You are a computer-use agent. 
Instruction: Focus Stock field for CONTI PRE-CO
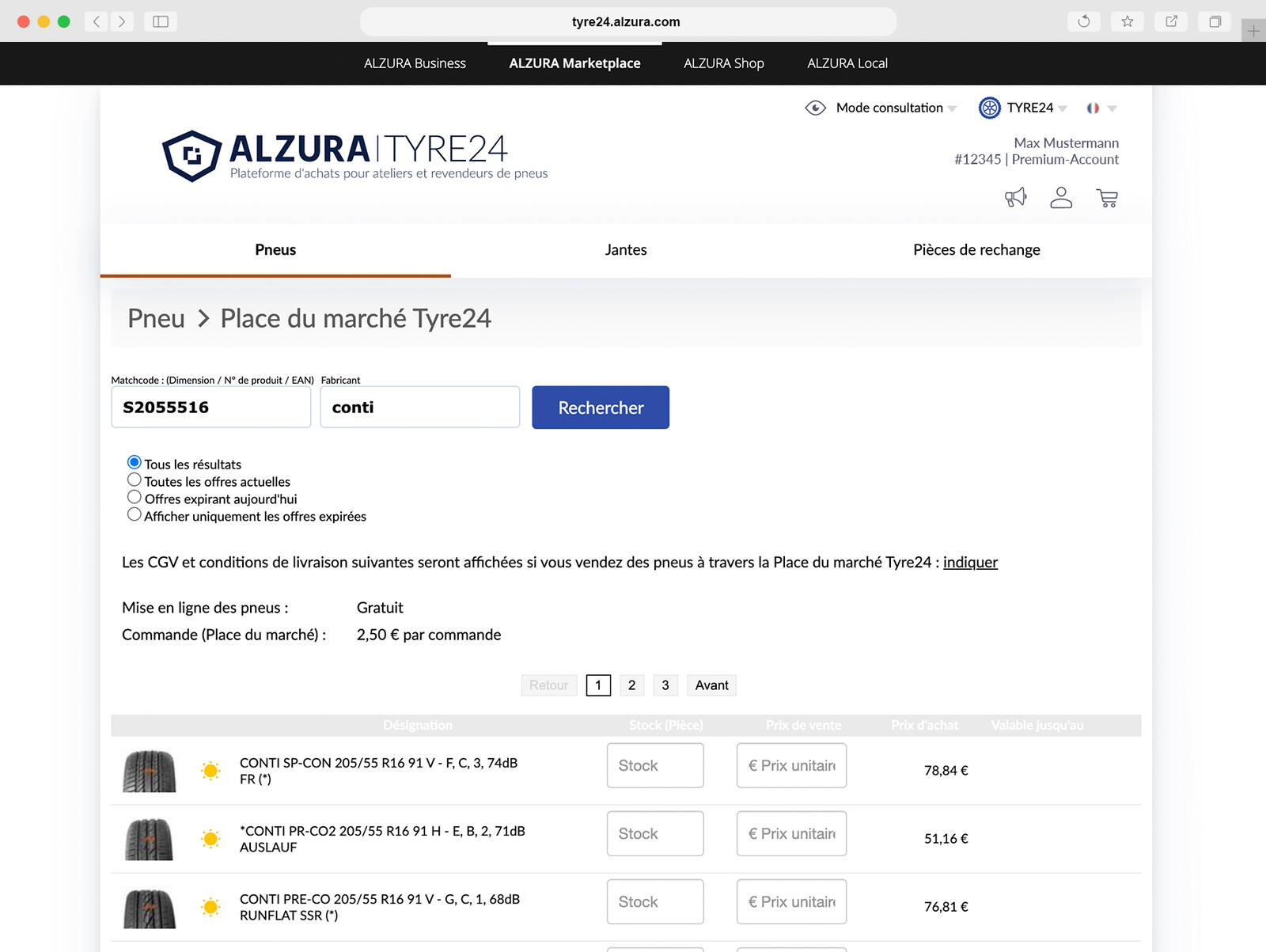coord(655,901)
